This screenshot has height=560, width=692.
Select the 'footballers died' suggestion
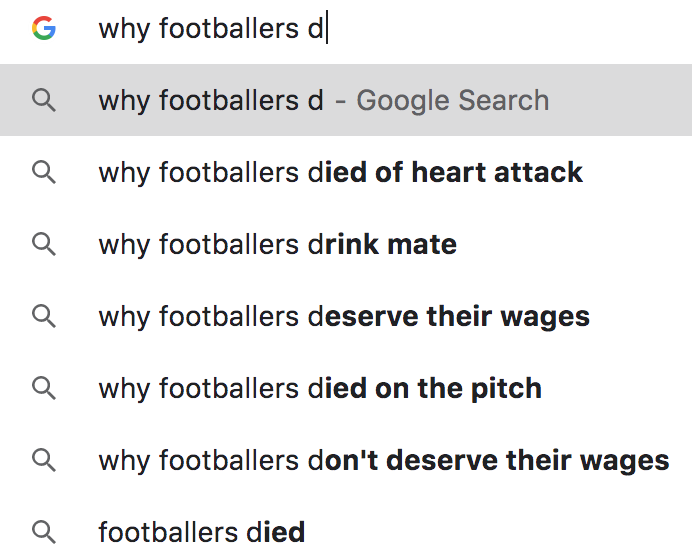346,532
